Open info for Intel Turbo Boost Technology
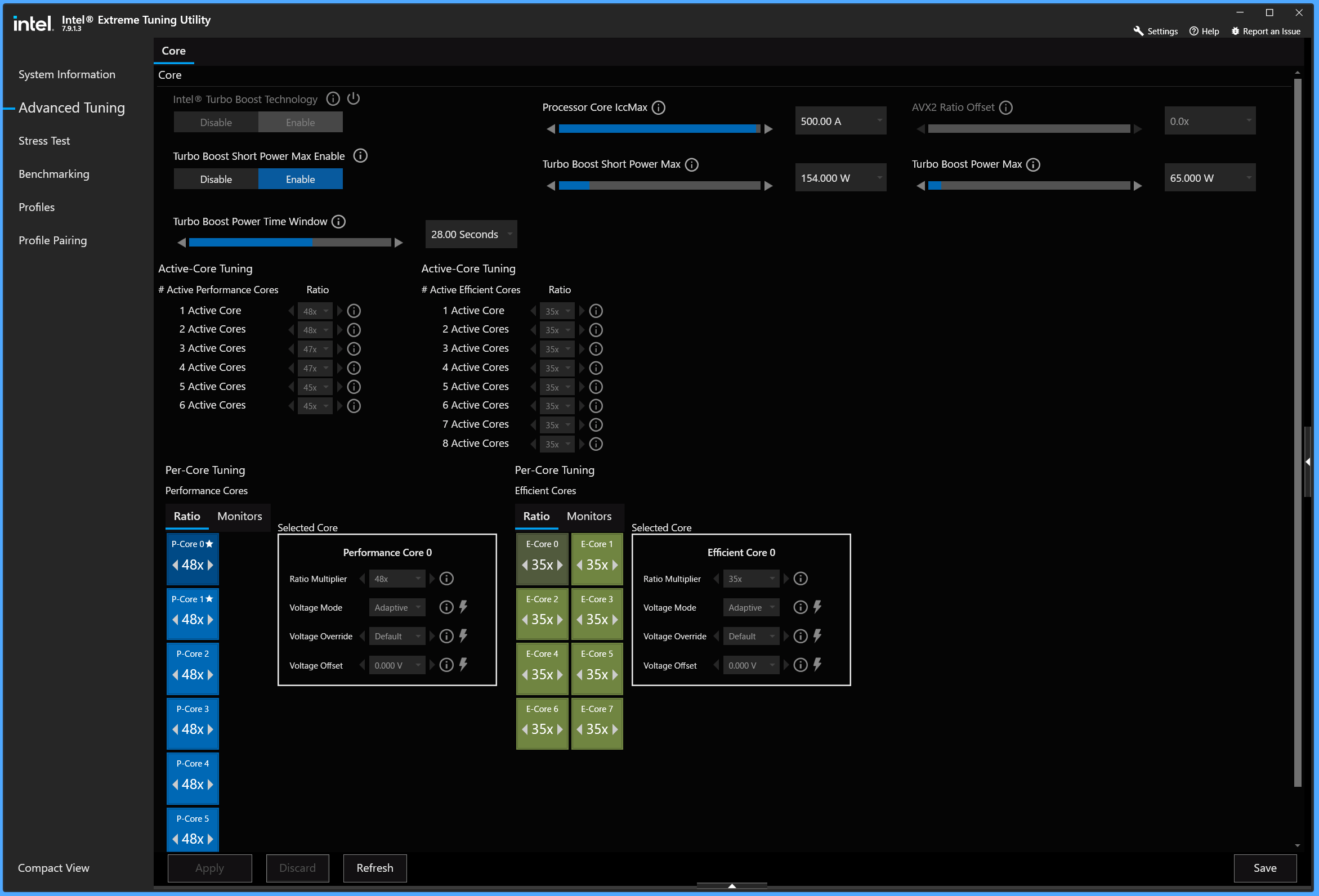 333,98
